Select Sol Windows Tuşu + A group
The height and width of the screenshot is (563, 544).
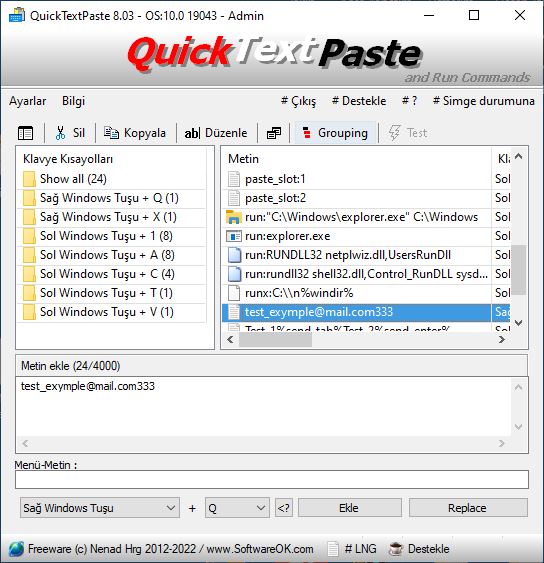click(x=111, y=255)
